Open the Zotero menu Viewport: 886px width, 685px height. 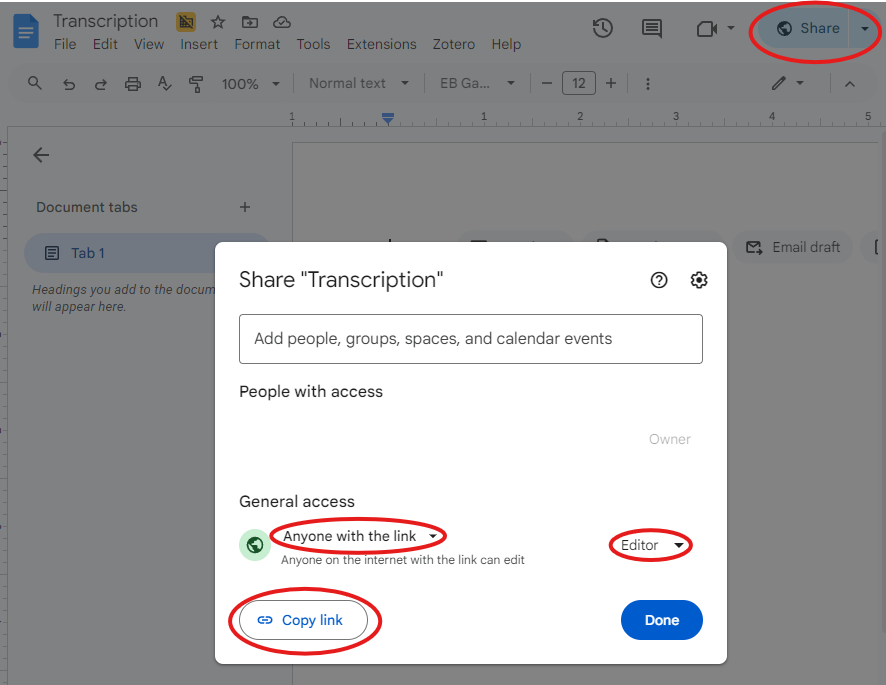coord(454,44)
